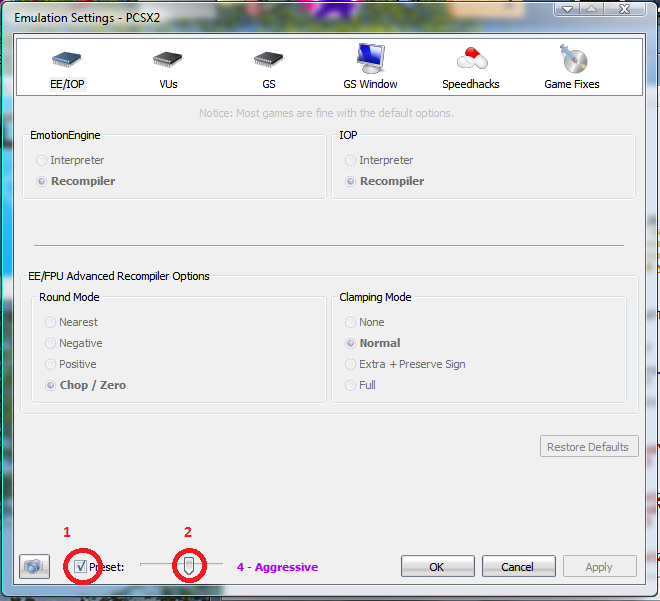The height and width of the screenshot is (601, 660).
Task: Click the OK button
Action: tap(438, 566)
